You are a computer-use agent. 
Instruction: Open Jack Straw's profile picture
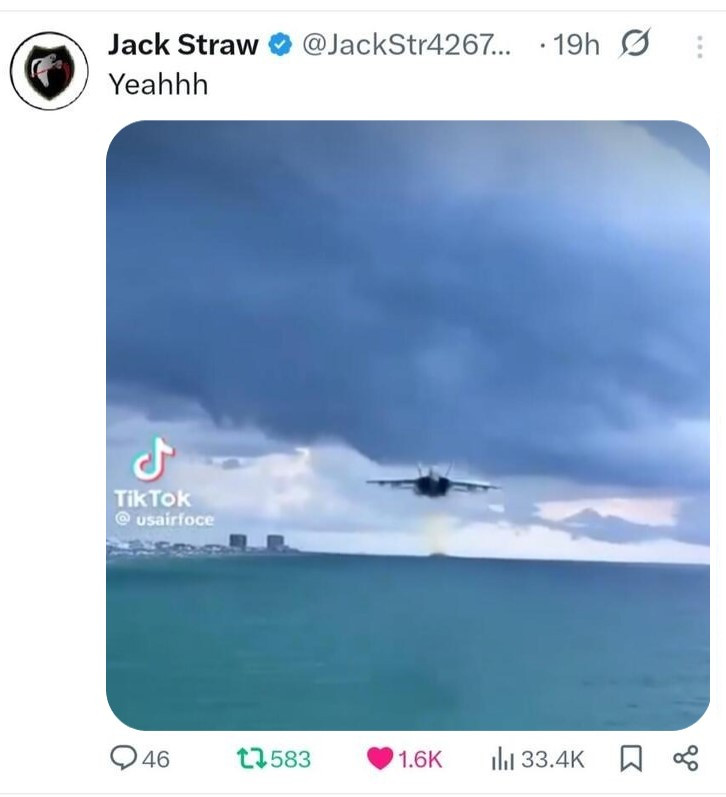coord(49,71)
